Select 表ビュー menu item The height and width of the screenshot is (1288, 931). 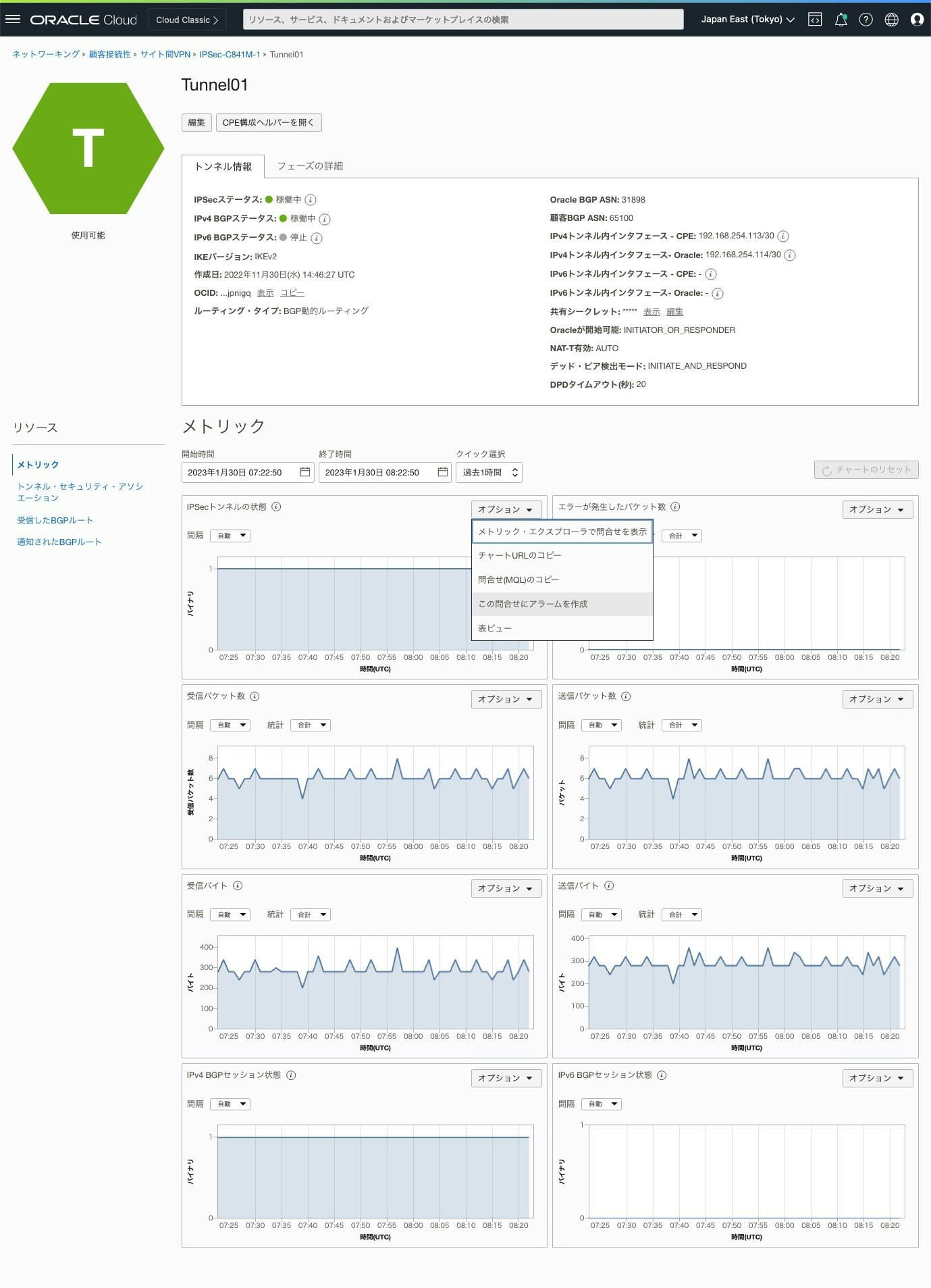coord(562,628)
